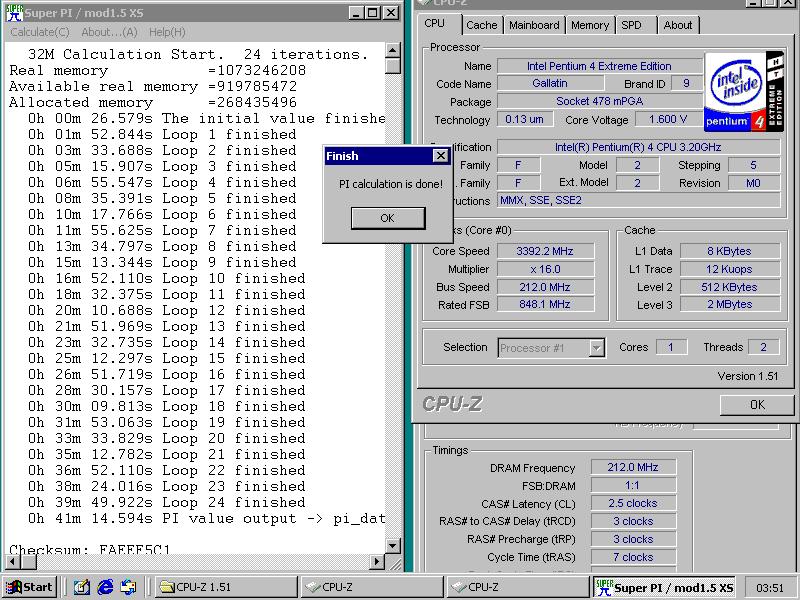
Task: Launch Internet Explorer from quick launch
Action: point(105,587)
